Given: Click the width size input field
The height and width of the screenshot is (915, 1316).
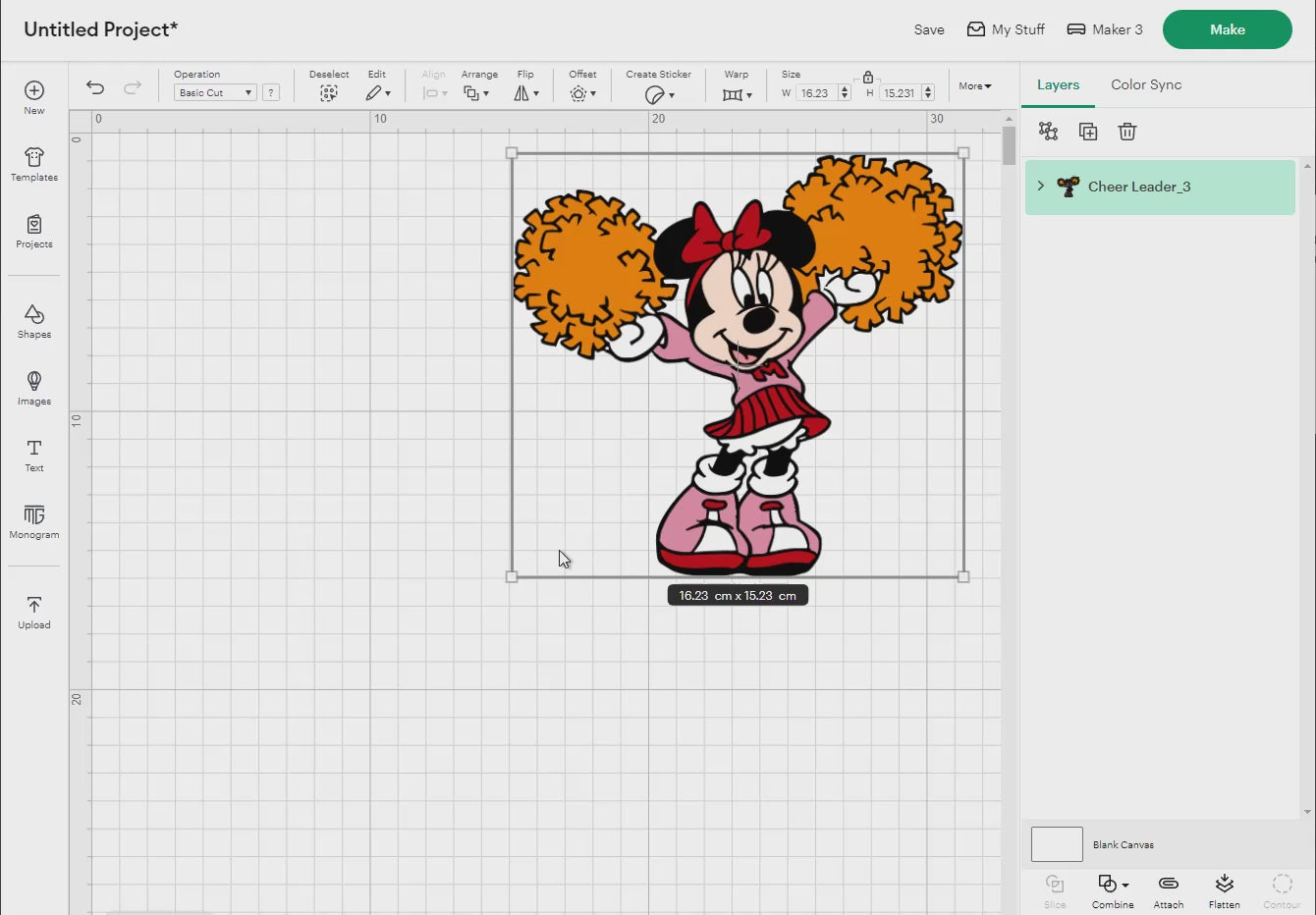Looking at the screenshot, I should click(816, 93).
